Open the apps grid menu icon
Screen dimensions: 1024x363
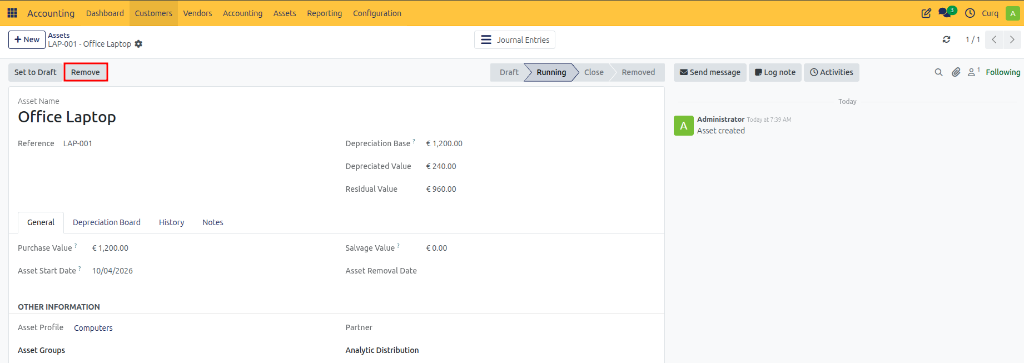coord(12,13)
